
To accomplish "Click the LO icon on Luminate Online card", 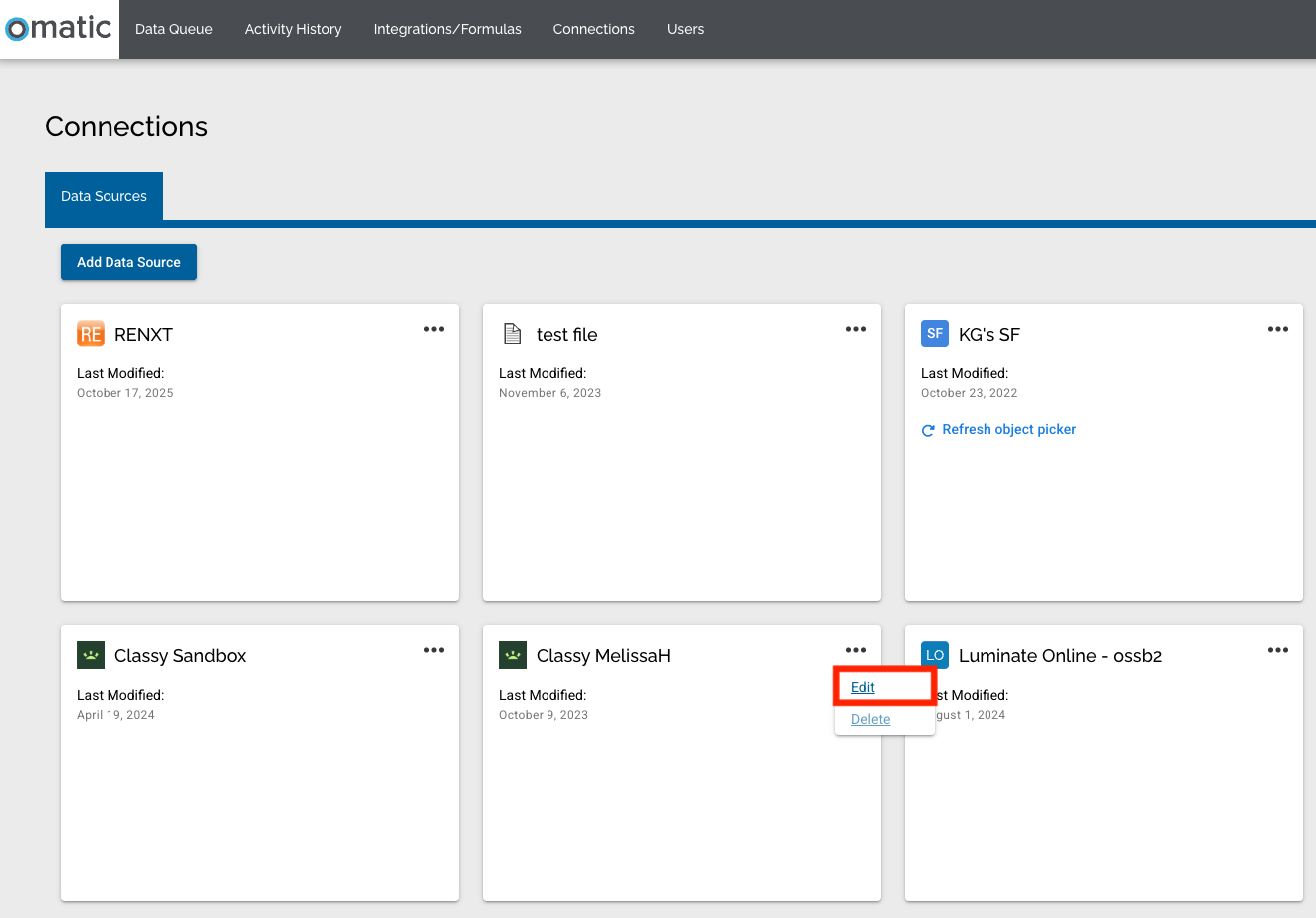I will click(x=935, y=655).
